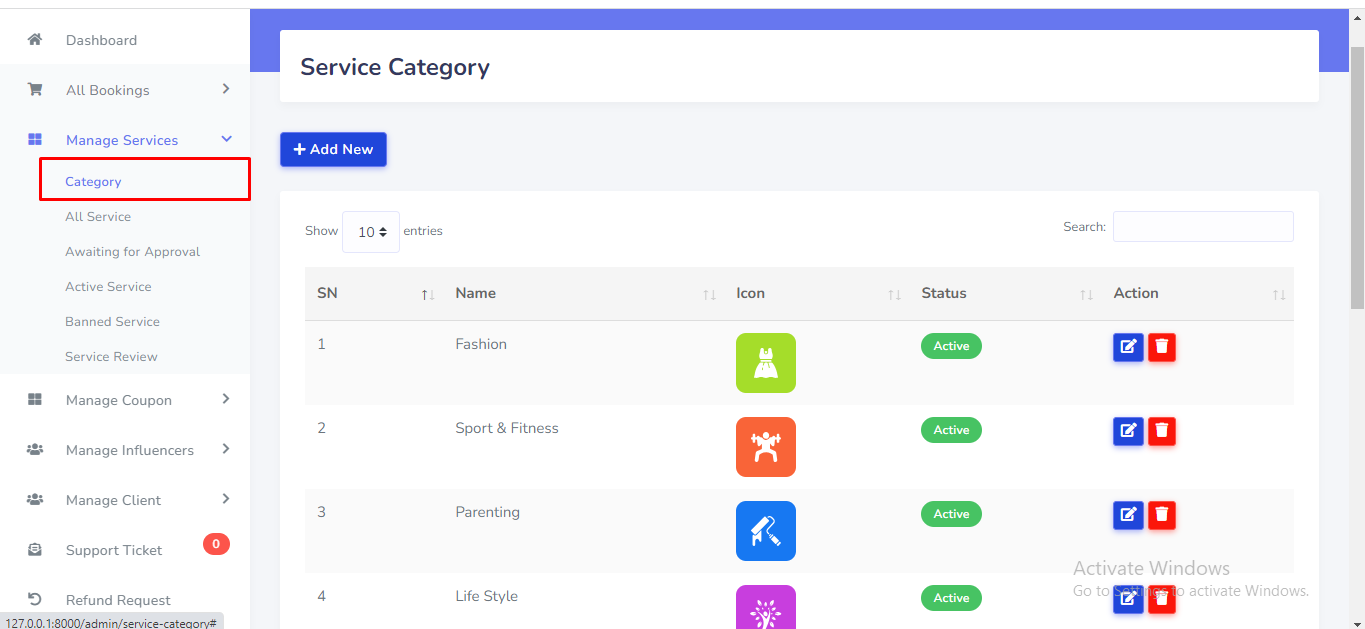Click the Dashboard home icon
Image resolution: width=1365 pixels, height=629 pixels.
(x=35, y=40)
